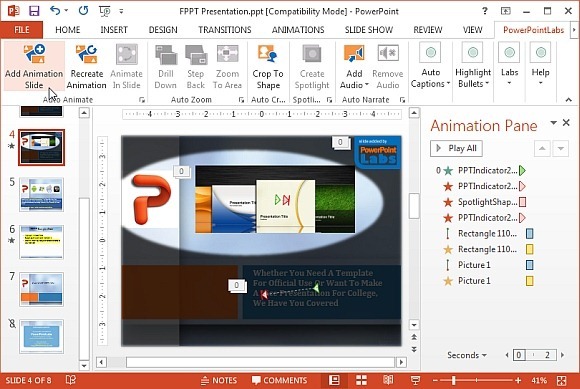Image resolution: width=580 pixels, height=389 pixels.
Task: Click the Remove Audio icon
Action: pyautogui.click(x=388, y=54)
